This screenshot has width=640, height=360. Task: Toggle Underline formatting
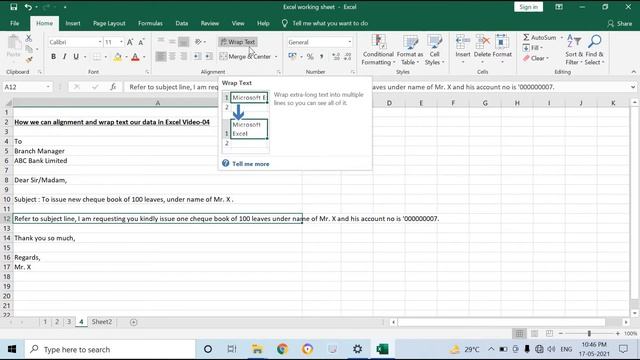(x=76, y=57)
